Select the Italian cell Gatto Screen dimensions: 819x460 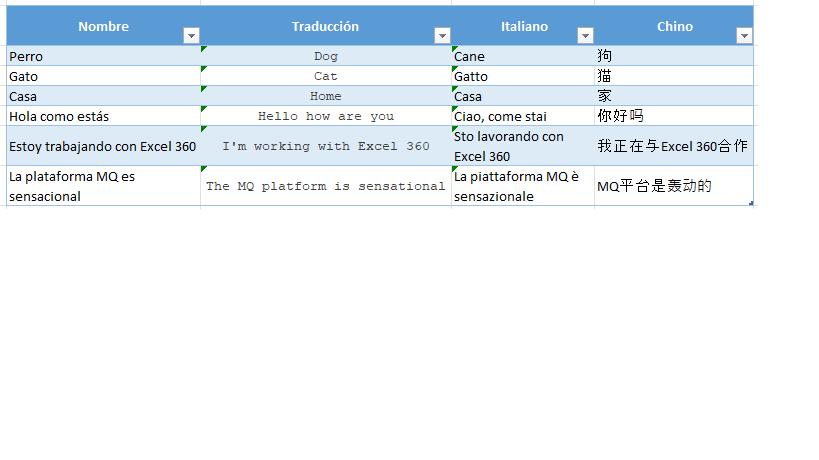click(x=523, y=76)
